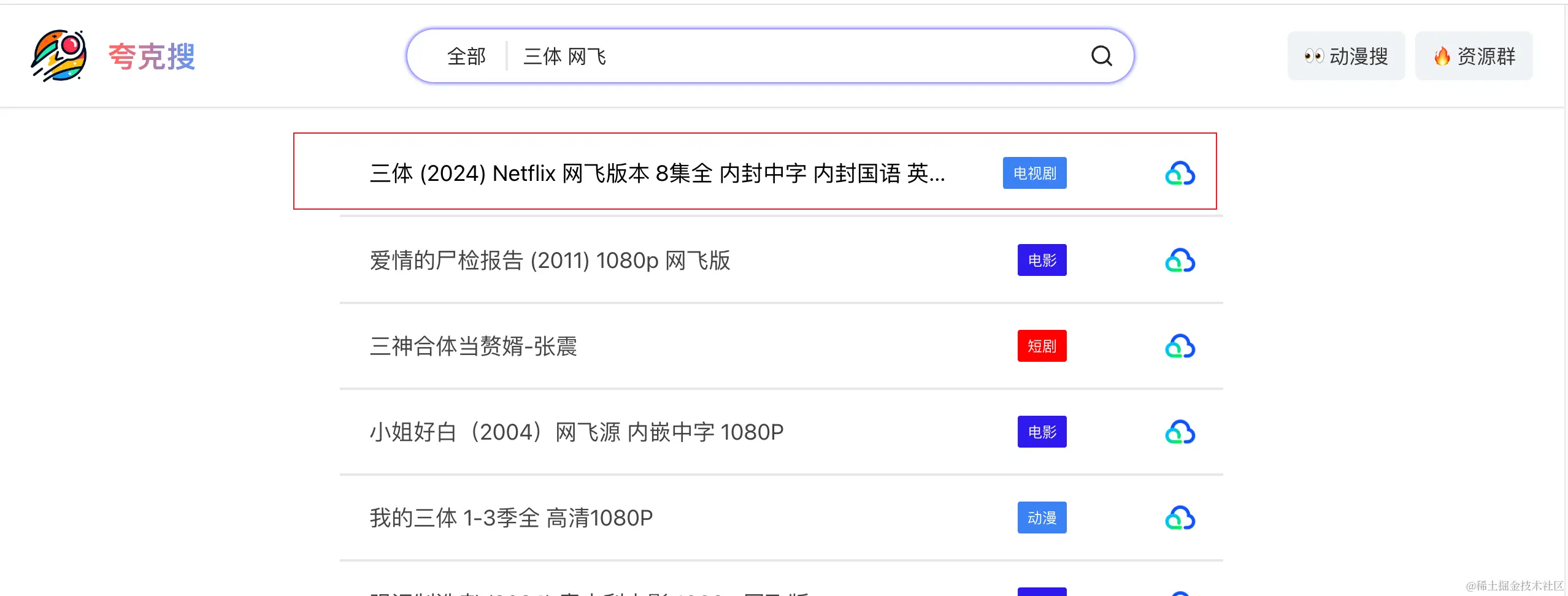
Task: Click the red 短剧 tag
Action: 1042,346
